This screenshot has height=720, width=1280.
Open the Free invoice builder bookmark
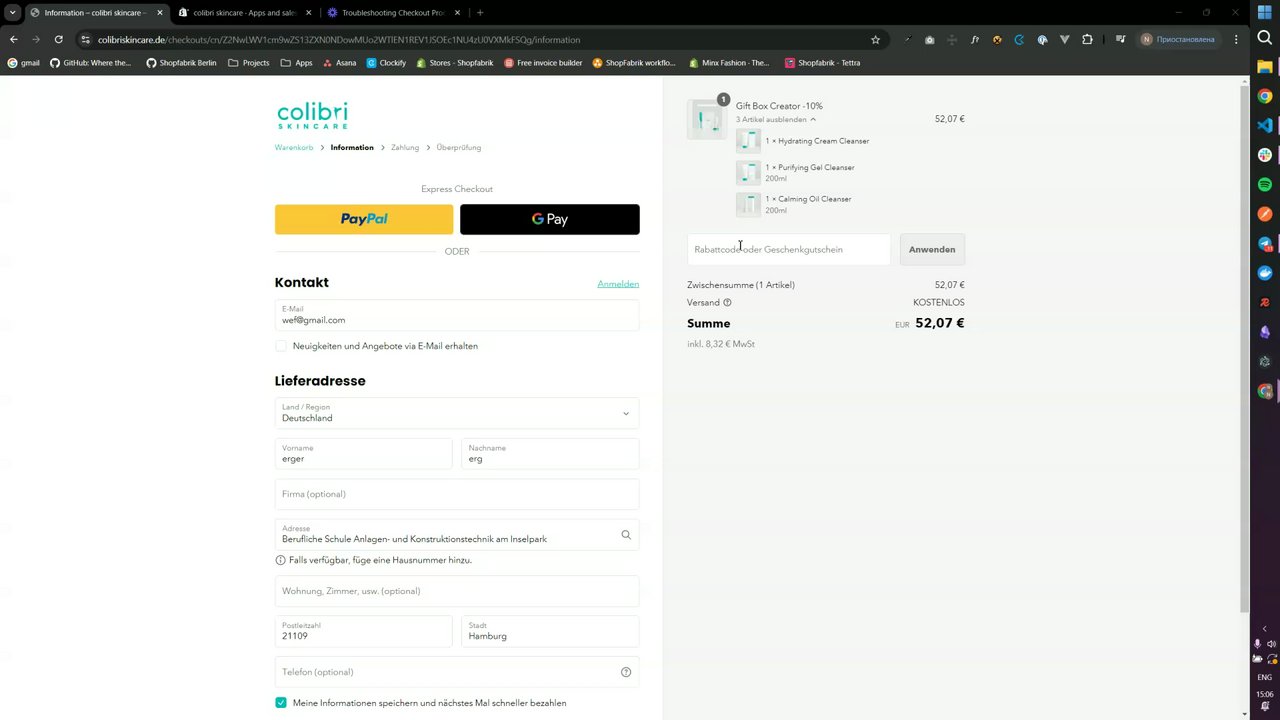click(543, 62)
